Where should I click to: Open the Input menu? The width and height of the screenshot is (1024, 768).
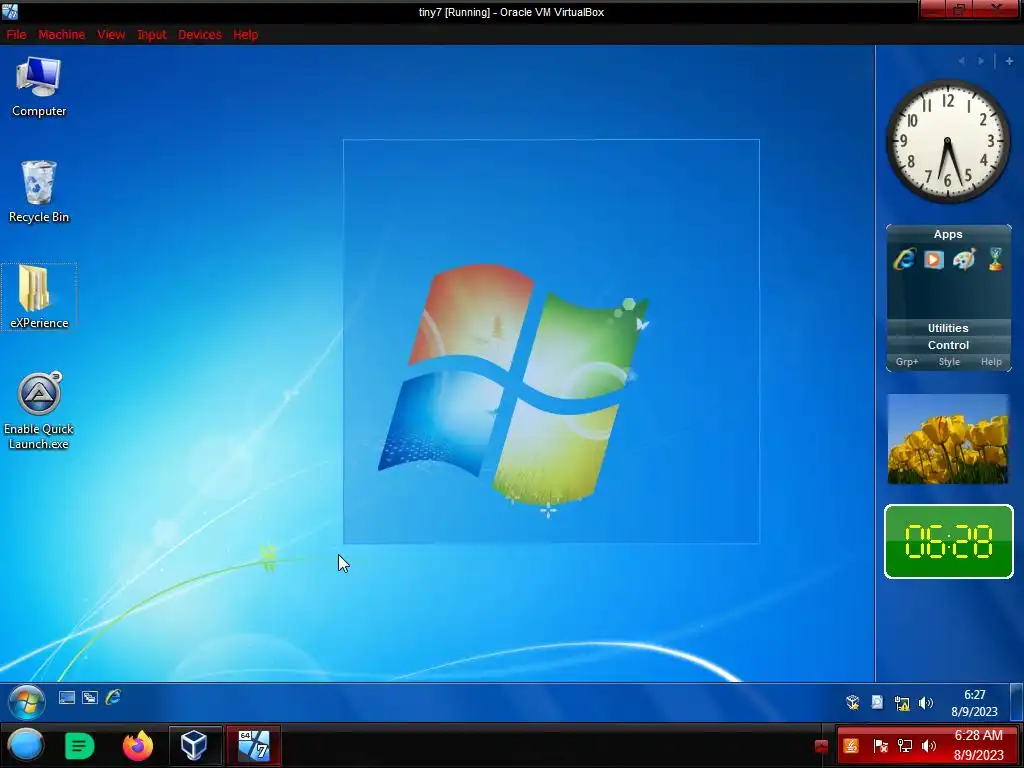[152, 35]
